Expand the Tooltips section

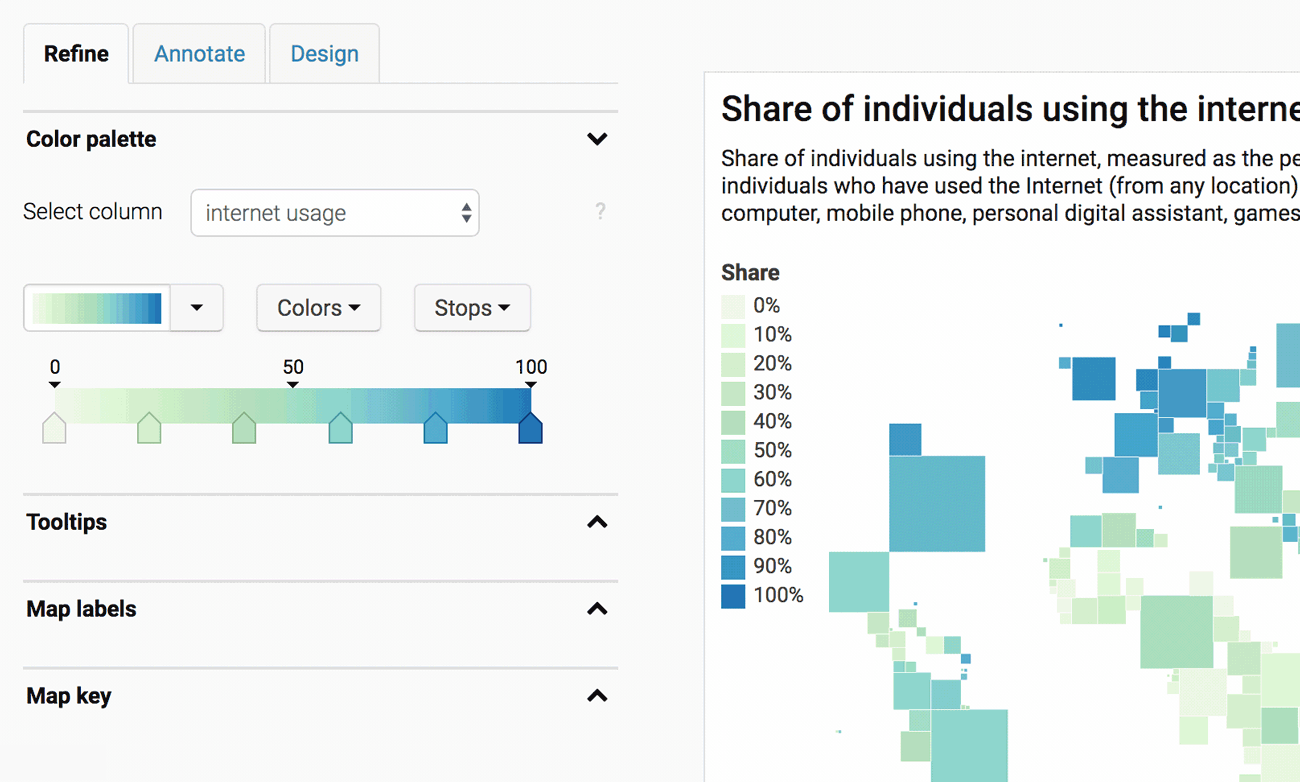[x=597, y=522]
